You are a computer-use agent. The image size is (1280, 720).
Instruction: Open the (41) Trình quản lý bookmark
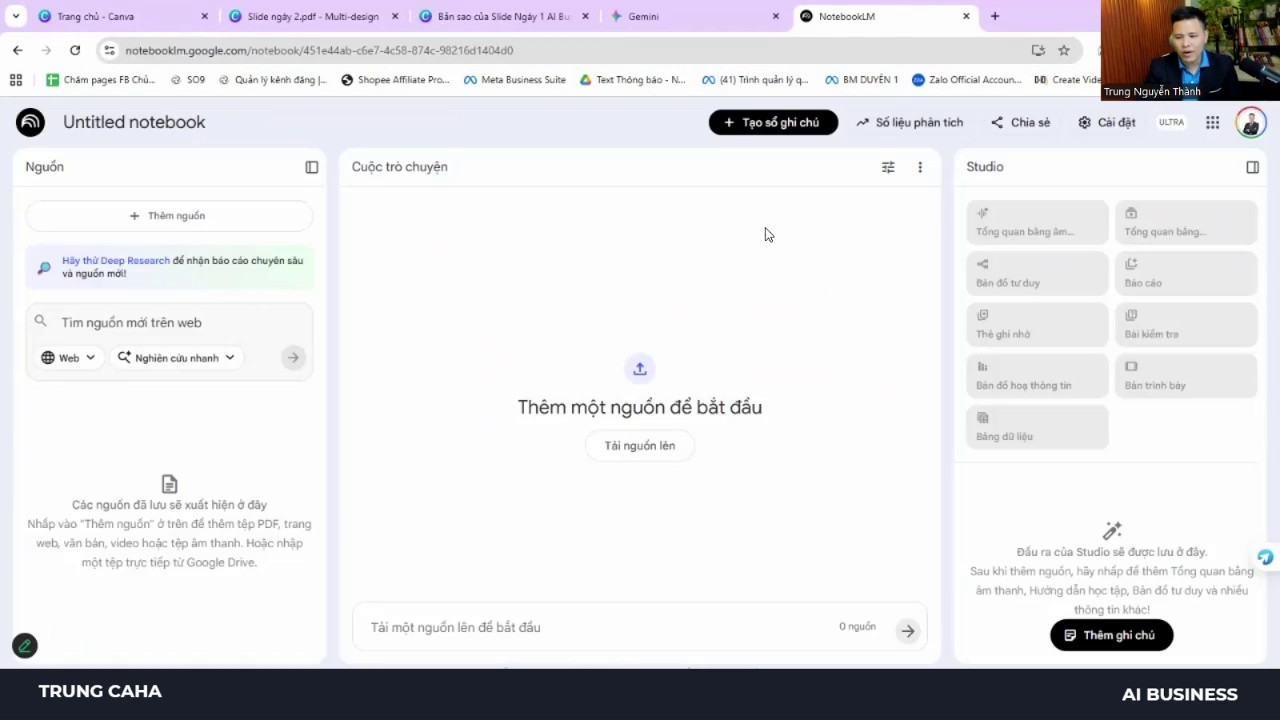point(755,80)
